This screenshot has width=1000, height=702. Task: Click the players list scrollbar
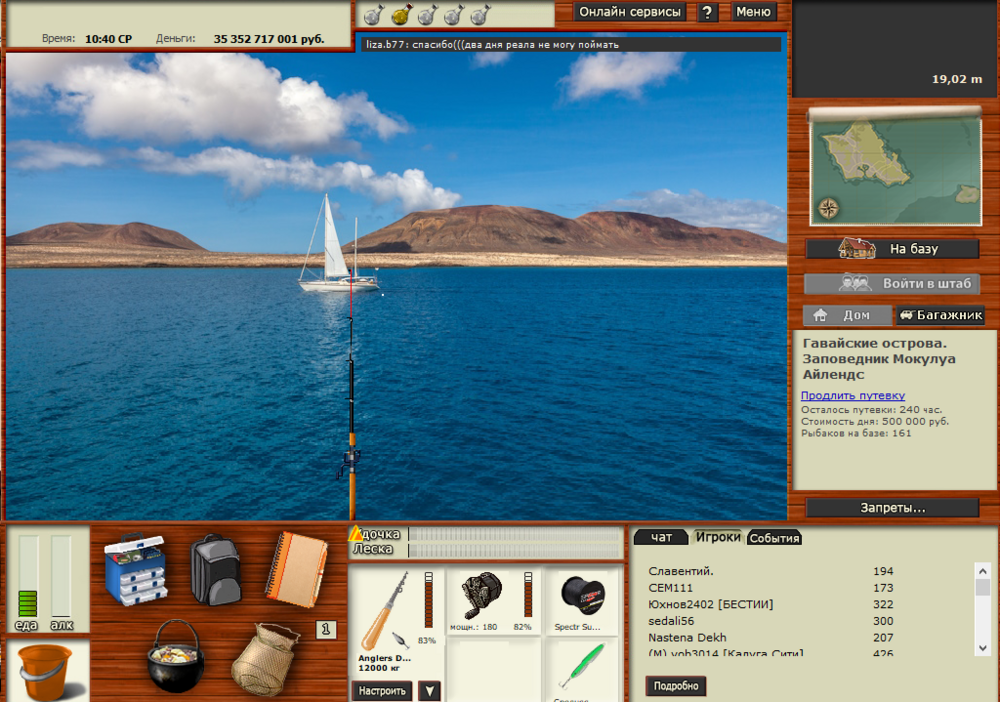(982, 610)
